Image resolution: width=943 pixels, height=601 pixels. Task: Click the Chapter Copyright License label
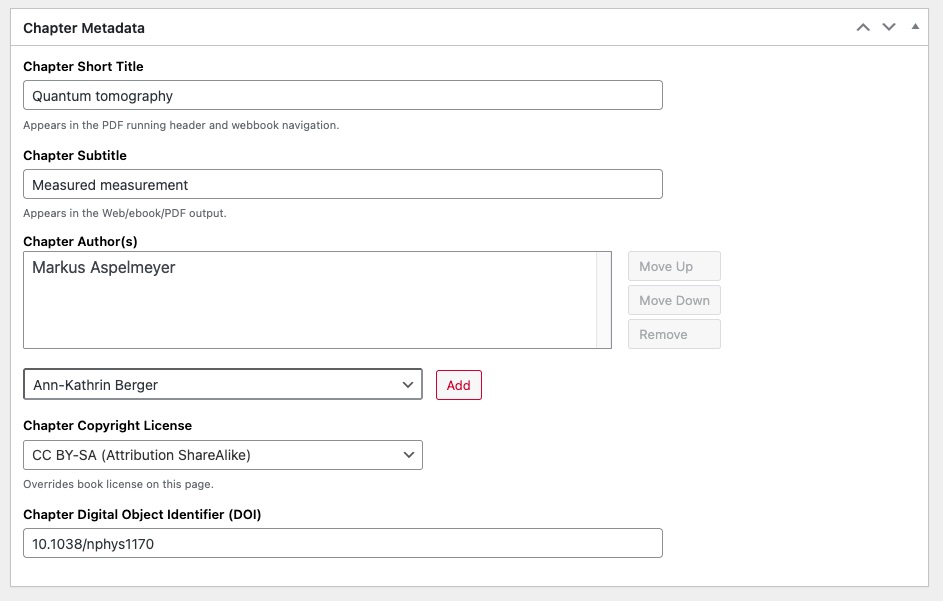(x=107, y=425)
